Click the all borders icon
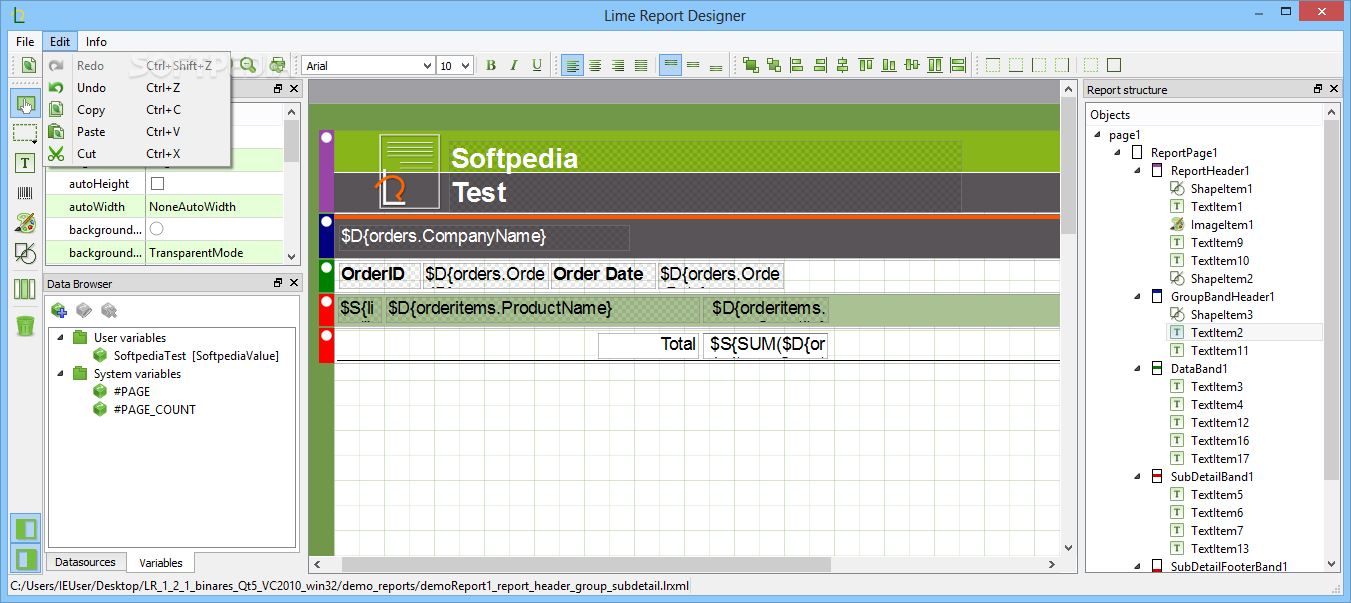The image size is (1351, 603). coord(1114,65)
